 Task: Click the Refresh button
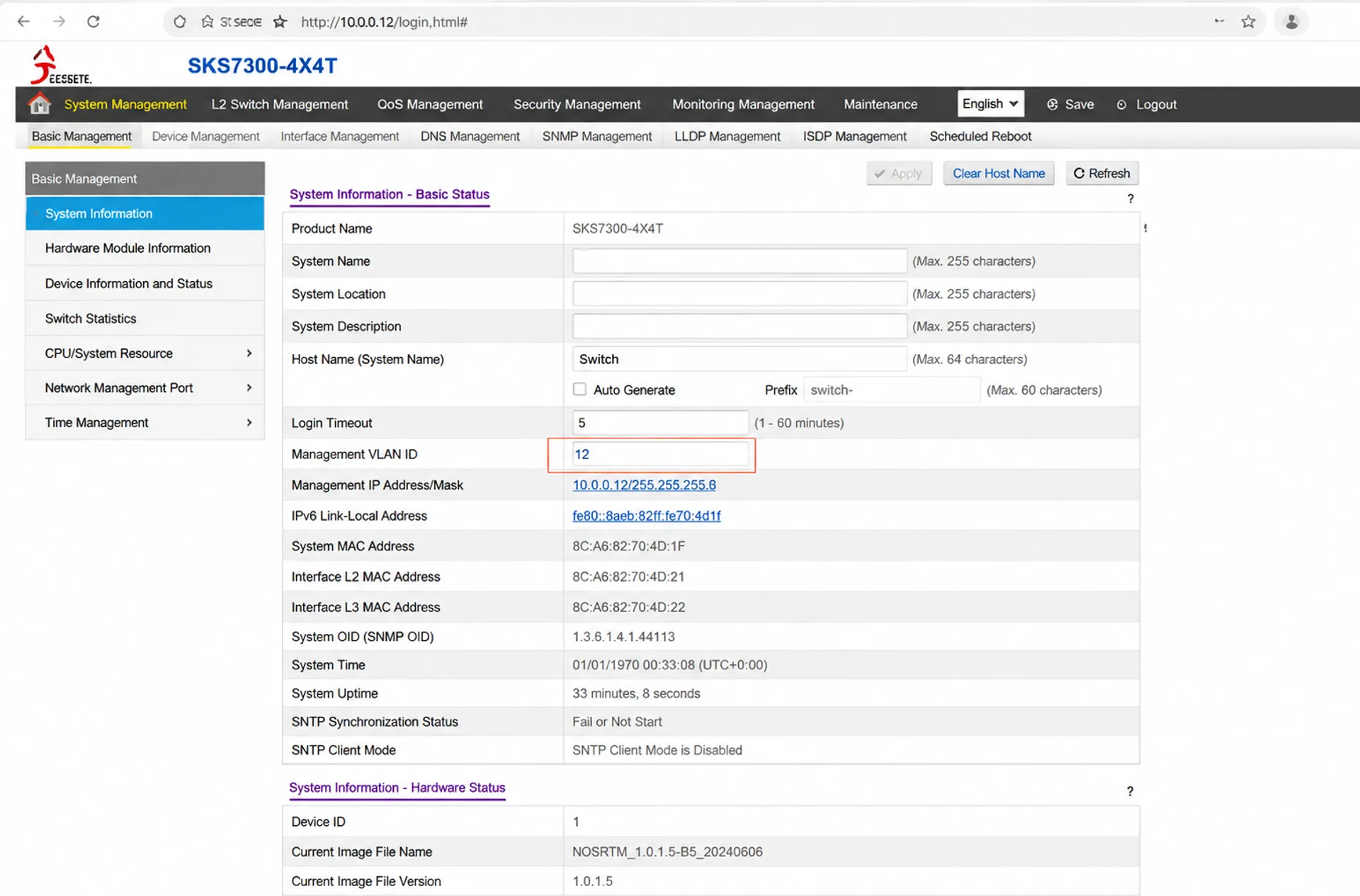coord(1102,174)
